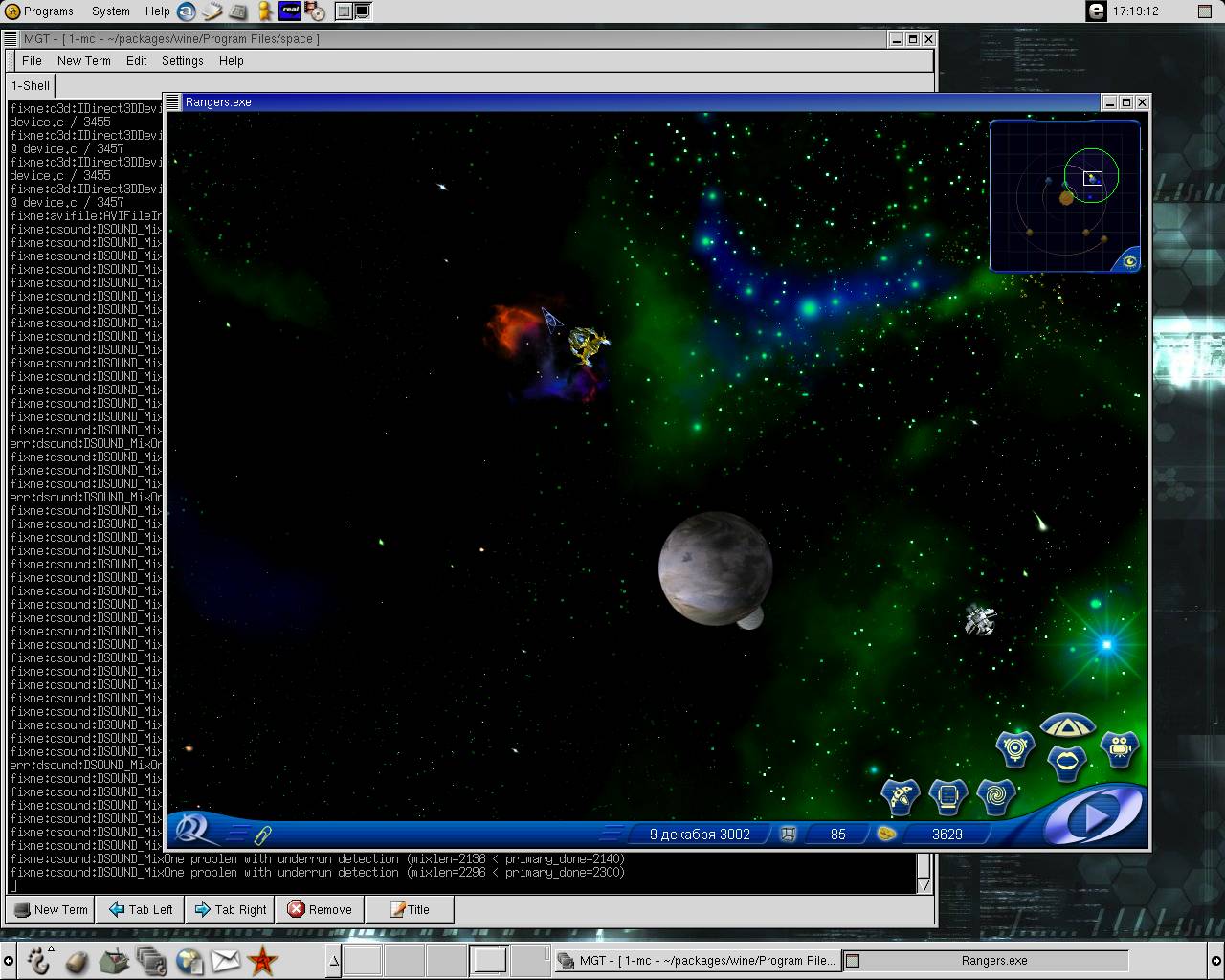Launch the notepad editor icon in panel
Viewport: 1225px width, 980px height.
point(212,11)
